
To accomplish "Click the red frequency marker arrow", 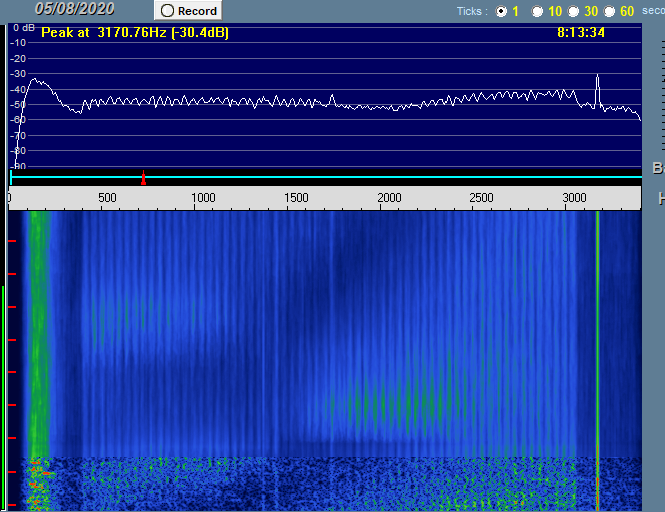I will pos(143,177).
